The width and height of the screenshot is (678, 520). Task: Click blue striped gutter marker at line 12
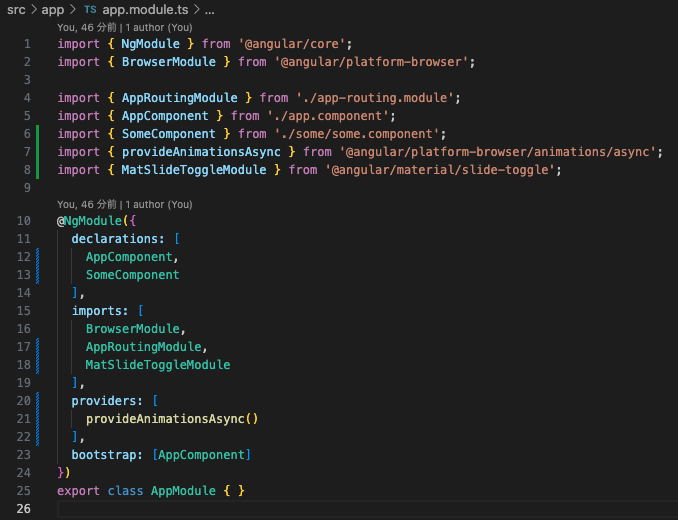(38, 256)
